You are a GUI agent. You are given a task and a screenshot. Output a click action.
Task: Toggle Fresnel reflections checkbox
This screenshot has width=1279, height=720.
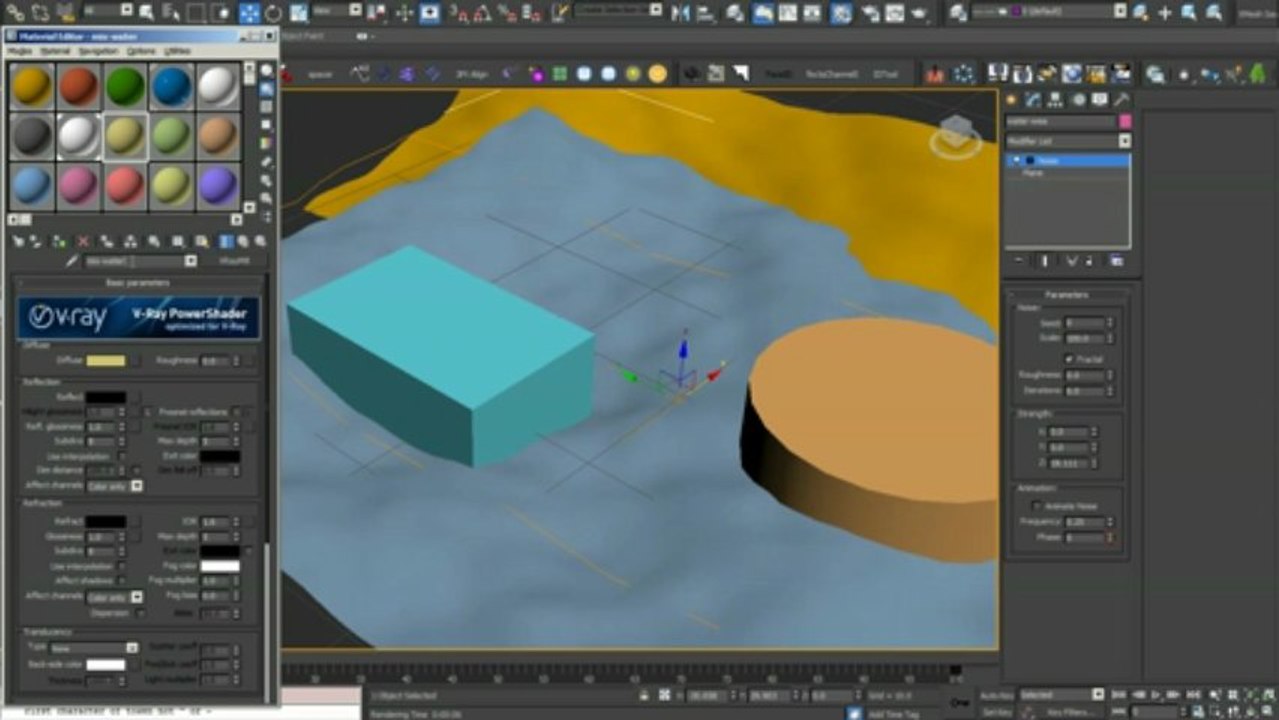[x=236, y=412]
